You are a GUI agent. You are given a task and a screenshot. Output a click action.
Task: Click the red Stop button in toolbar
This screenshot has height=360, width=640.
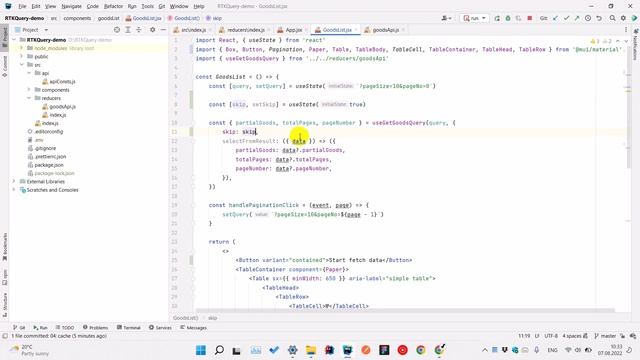(529, 18)
